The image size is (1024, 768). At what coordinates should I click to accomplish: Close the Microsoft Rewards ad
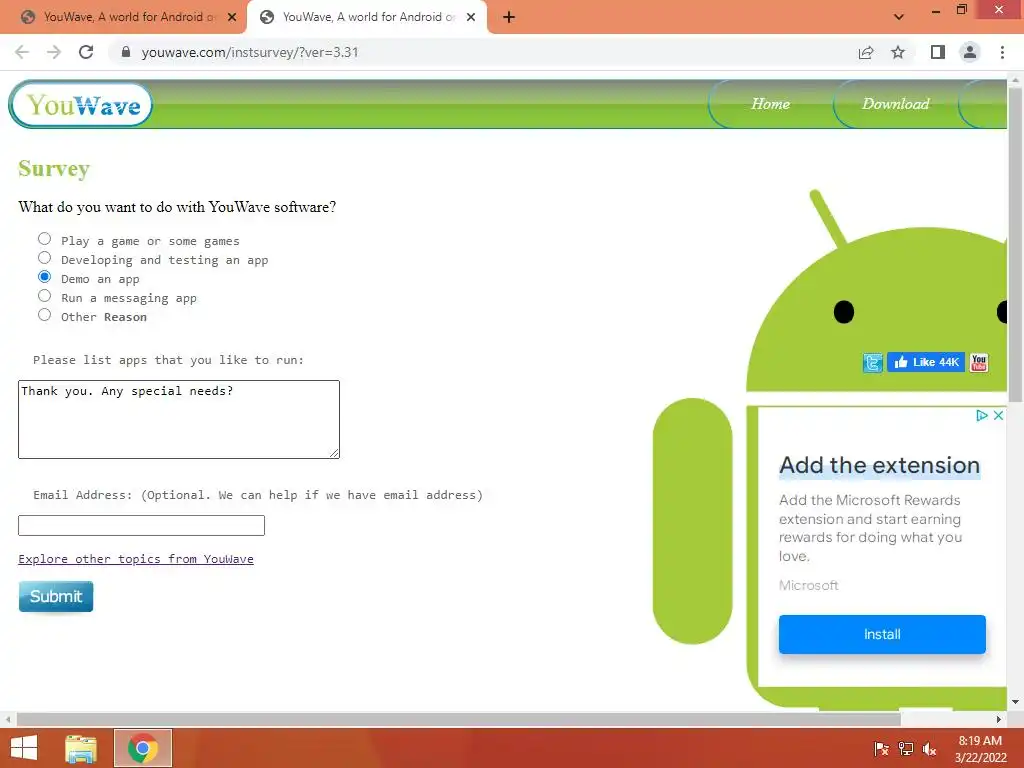tap(999, 415)
